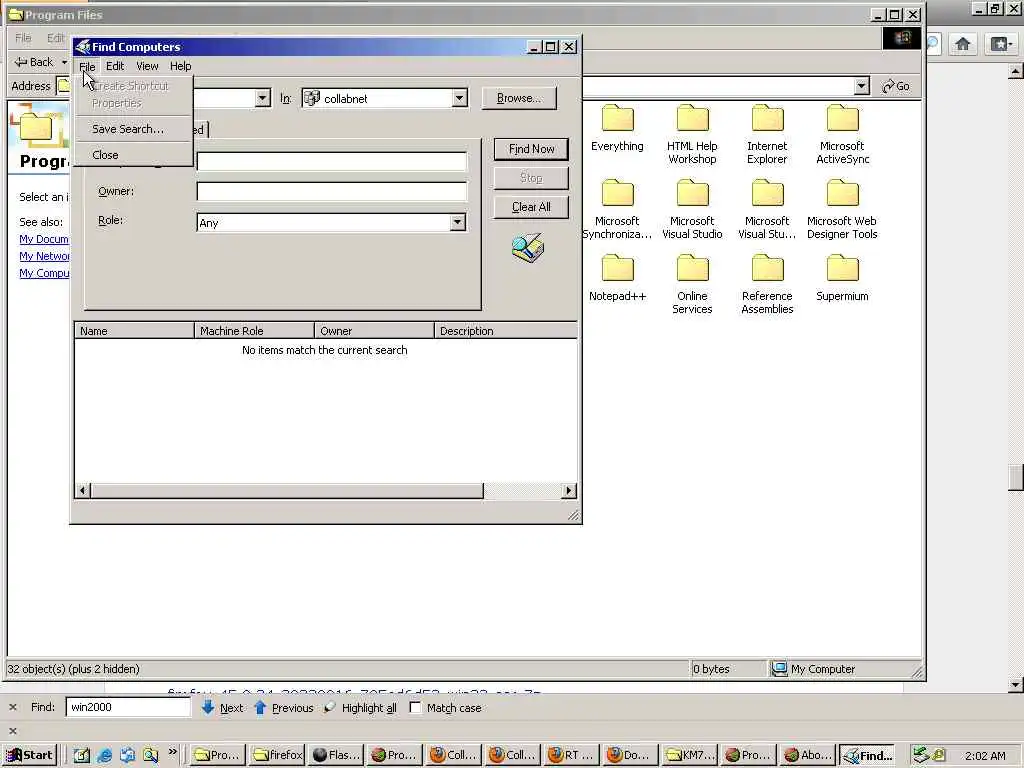The image size is (1024, 768).
Task: Click the bookmarks star icon in browser
Action: coord(1000,44)
